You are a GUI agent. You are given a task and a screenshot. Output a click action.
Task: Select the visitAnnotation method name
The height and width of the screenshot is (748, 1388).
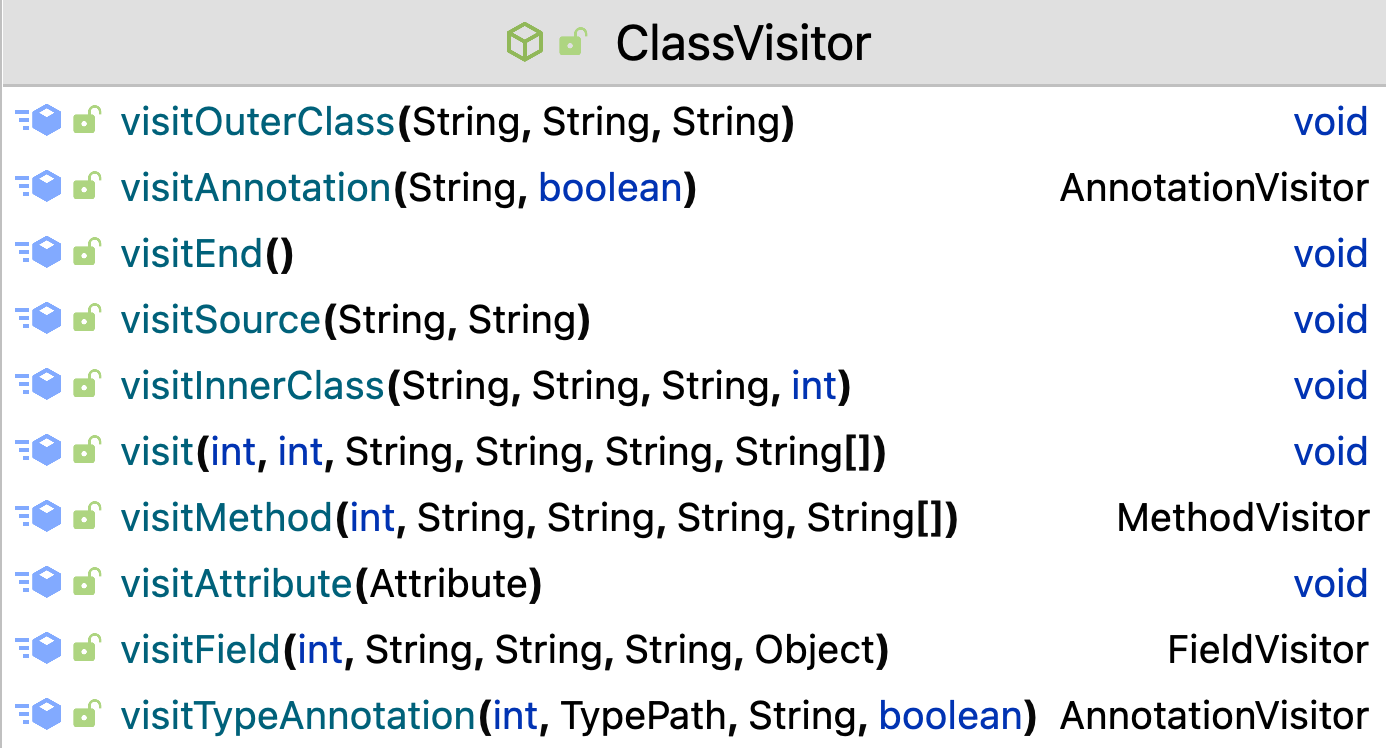tap(256, 188)
